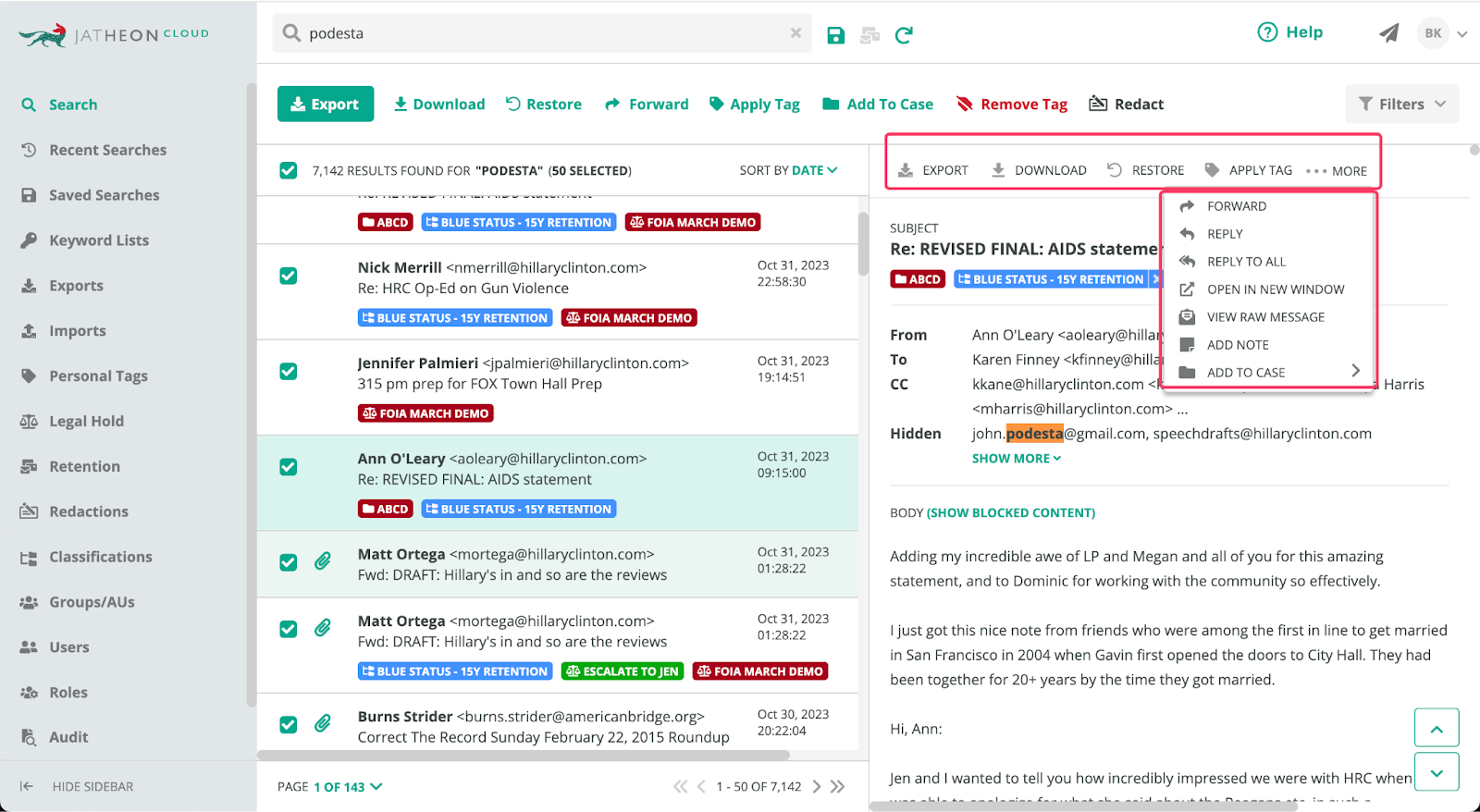Click Restore in the top toolbar
Viewport: 1480px width, 812px height.
544,105
